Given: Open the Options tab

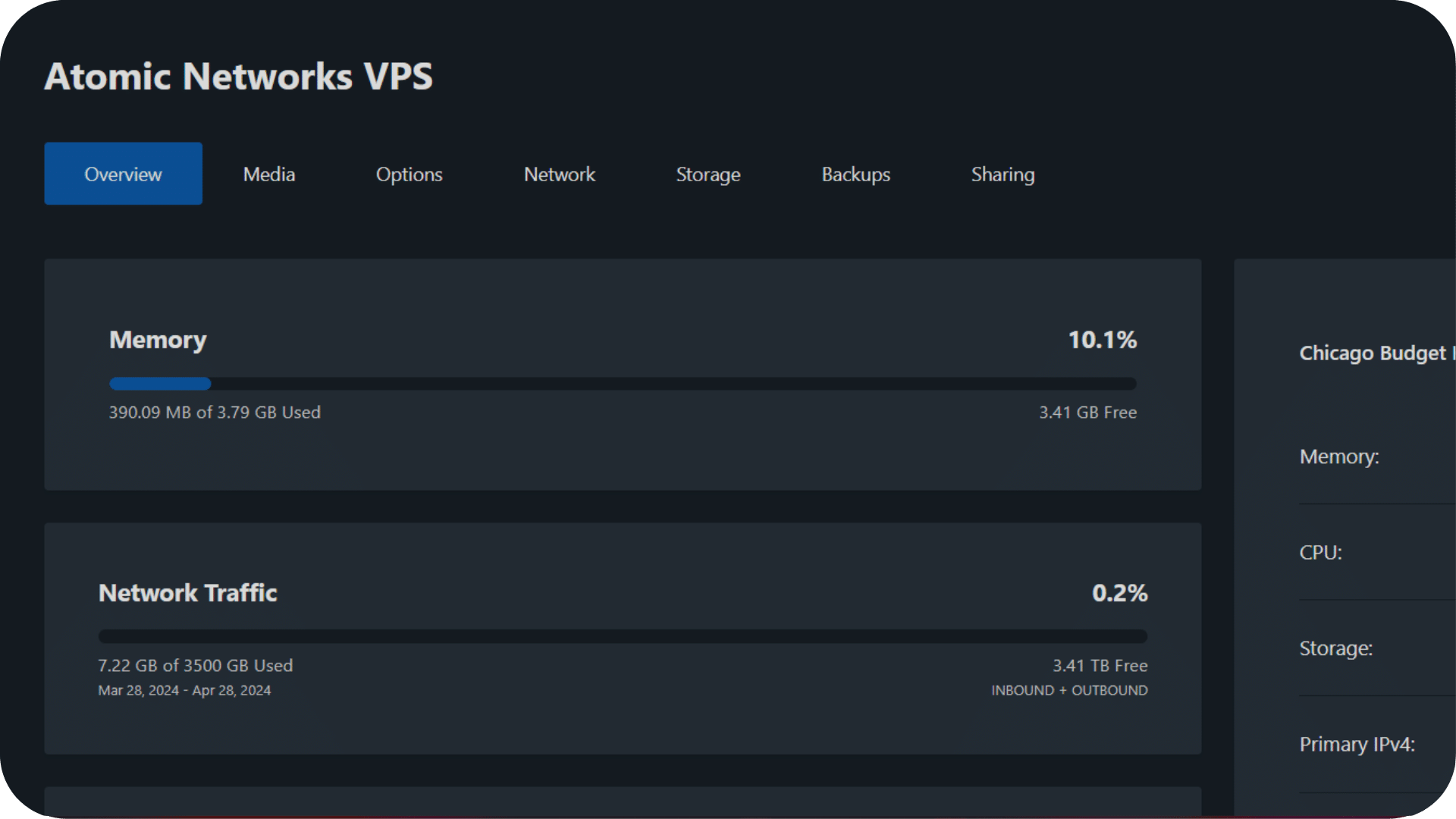Looking at the screenshot, I should pos(409,174).
